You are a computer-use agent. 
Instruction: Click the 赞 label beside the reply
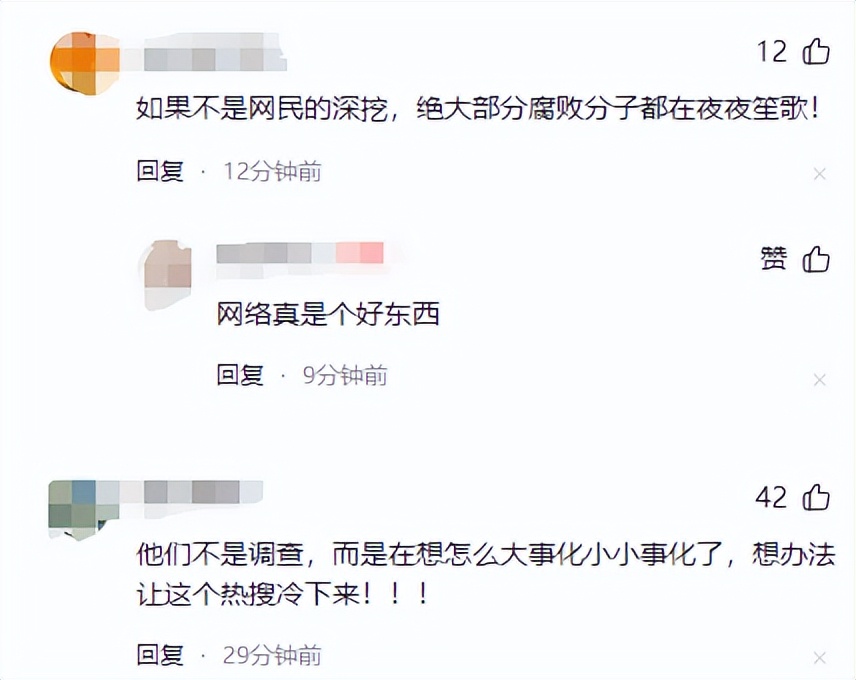(x=774, y=259)
